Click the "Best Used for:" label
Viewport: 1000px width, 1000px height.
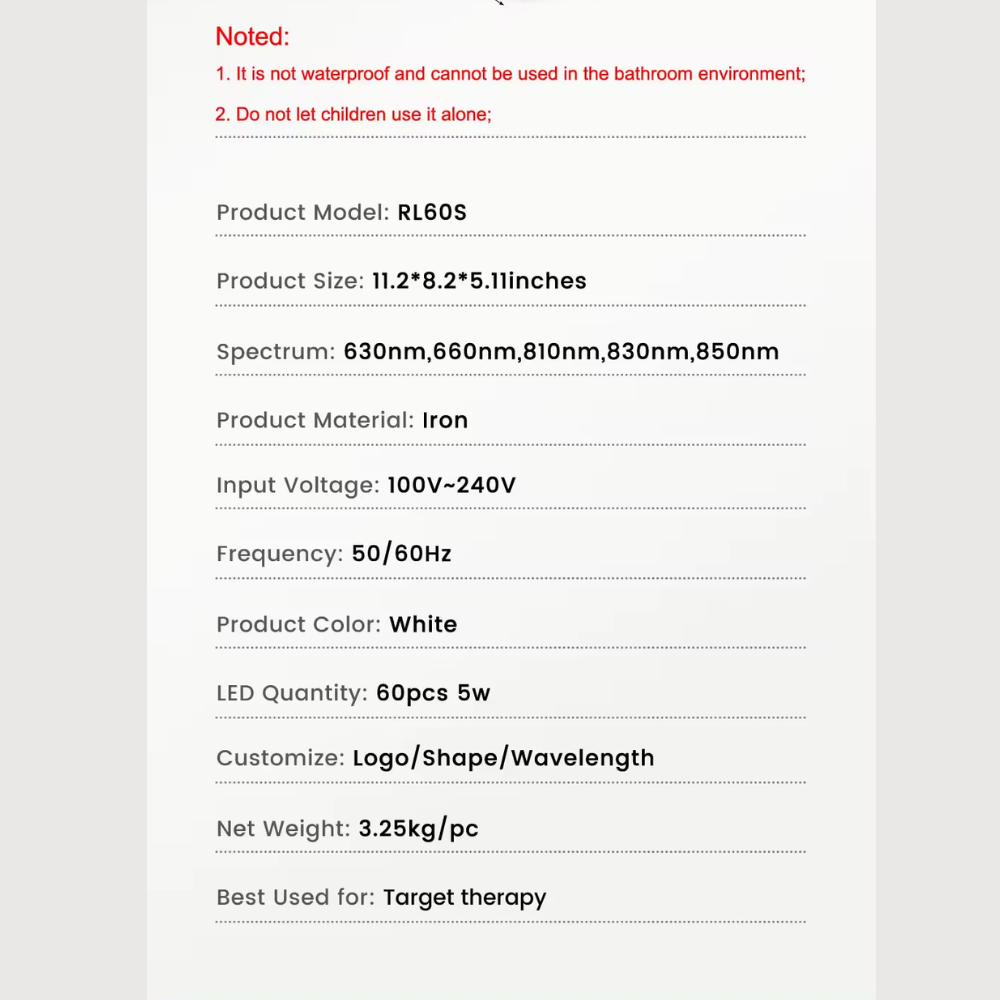pyautogui.click(x=296, y=897)
